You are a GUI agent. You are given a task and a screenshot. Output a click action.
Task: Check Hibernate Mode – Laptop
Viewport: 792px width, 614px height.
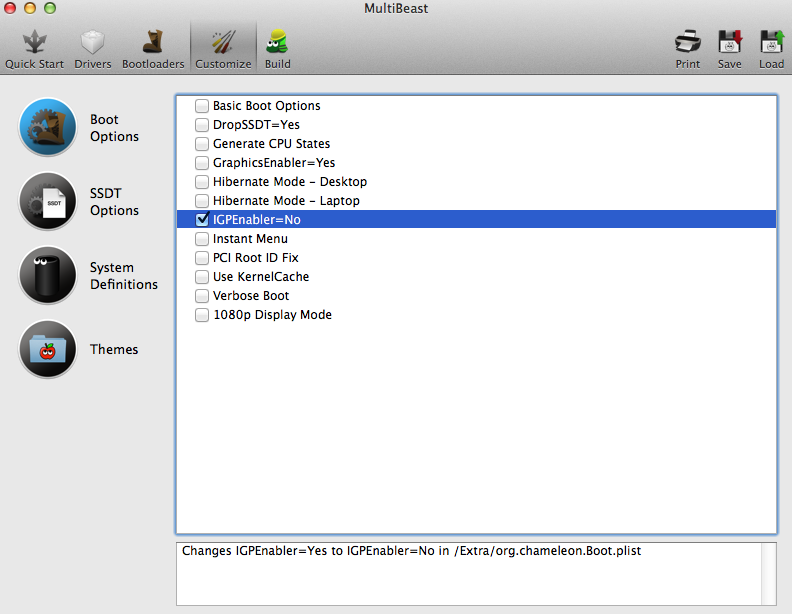(202, 201)
